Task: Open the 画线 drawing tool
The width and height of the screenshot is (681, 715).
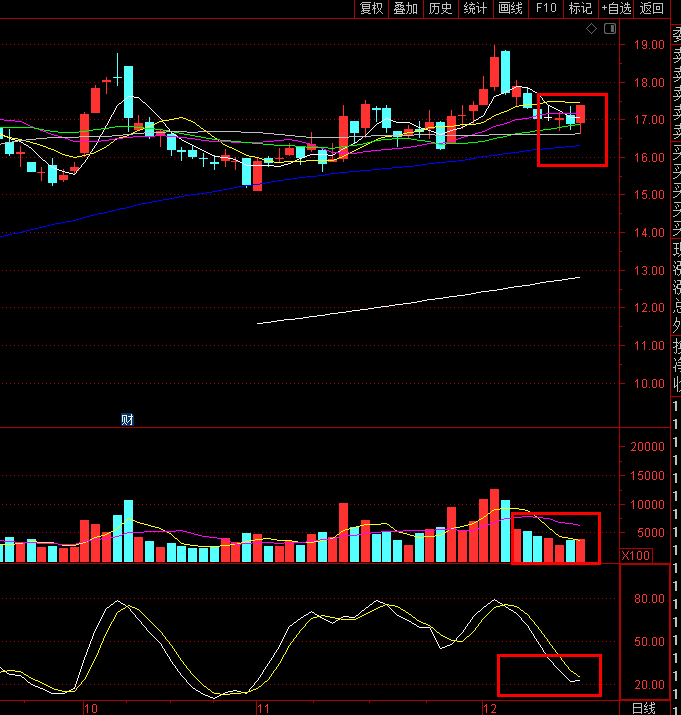Action: pyautogui.click(x=510, y=9)
